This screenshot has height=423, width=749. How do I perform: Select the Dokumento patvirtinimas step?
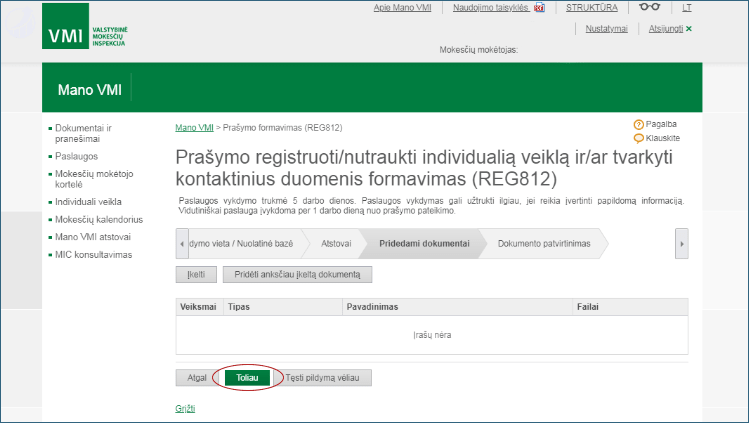(x=544, y=243)
